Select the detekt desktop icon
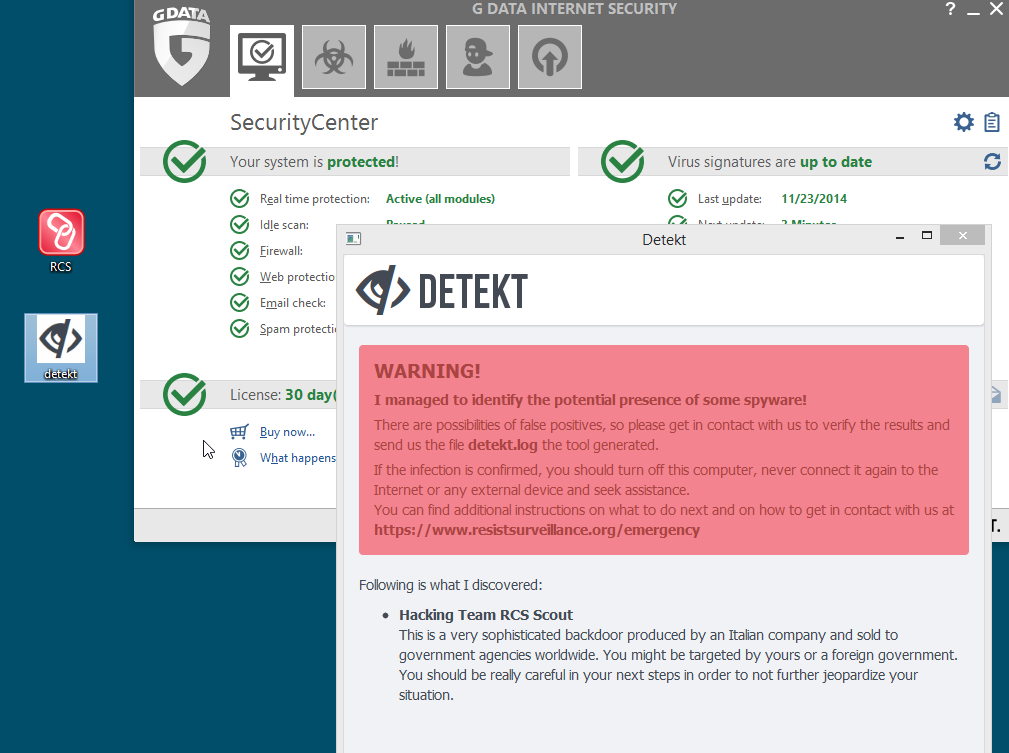Image resolution: width=1009 pixels, height=753 pixels. tap(61, 348)
